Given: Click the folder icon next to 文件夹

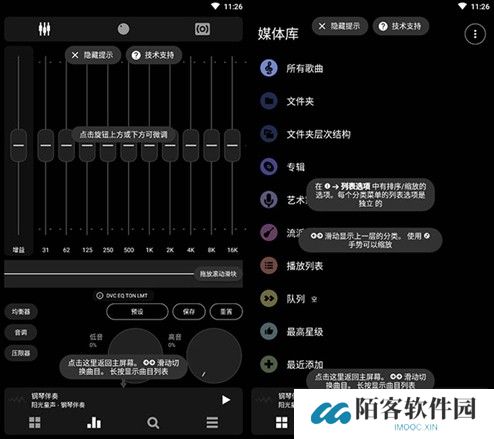Looking at the screenshot, I should [269, 101].
